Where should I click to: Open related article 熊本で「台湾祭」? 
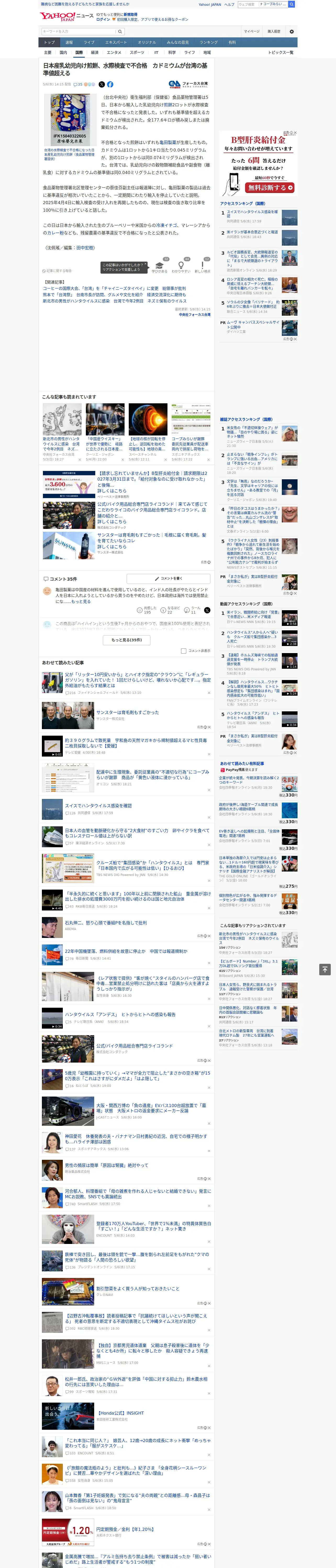[x=115, y=295]
